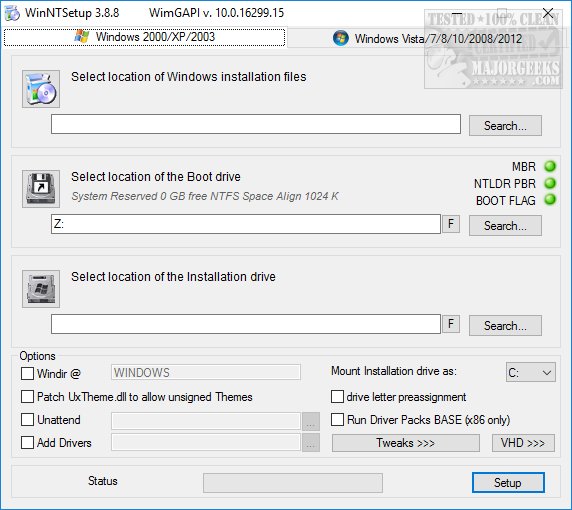Open Mount Installation drive letter dropdown
This screenshot has height=510, width=572.
coord(531,372)
